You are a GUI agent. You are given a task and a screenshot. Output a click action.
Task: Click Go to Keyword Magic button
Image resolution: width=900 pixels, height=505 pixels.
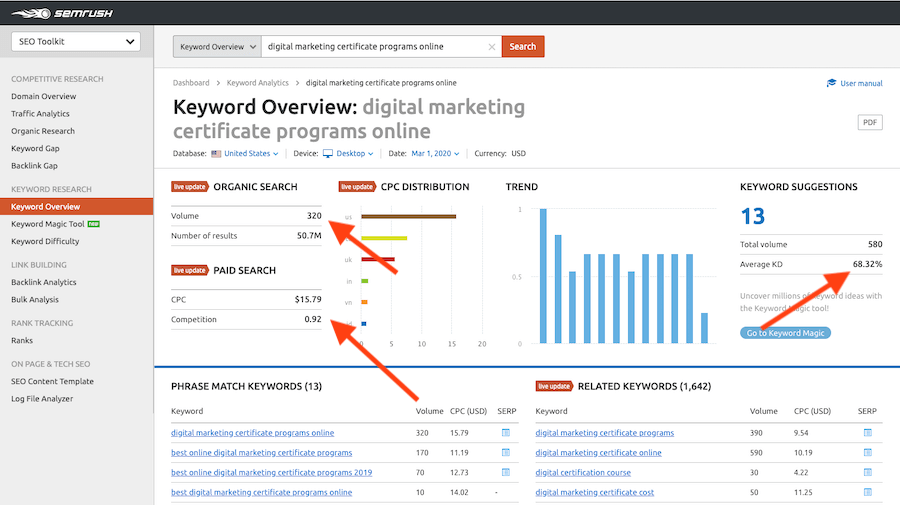point(785,333)
